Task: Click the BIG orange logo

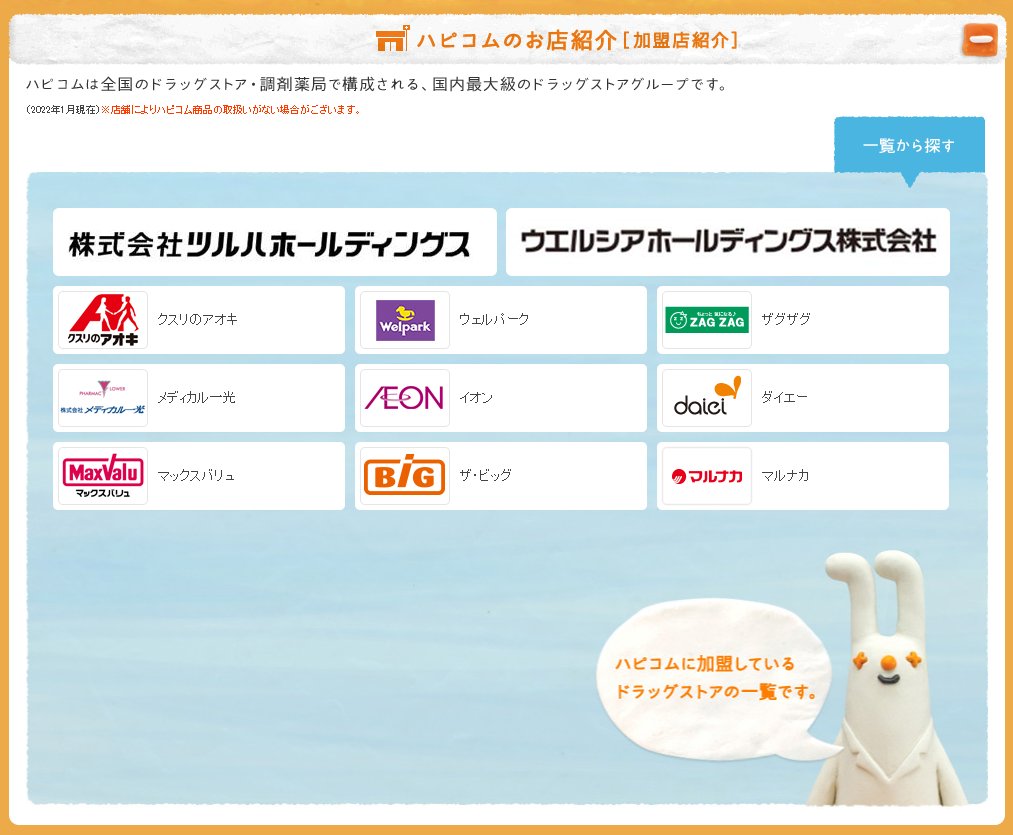Action: tap(405, 476)
